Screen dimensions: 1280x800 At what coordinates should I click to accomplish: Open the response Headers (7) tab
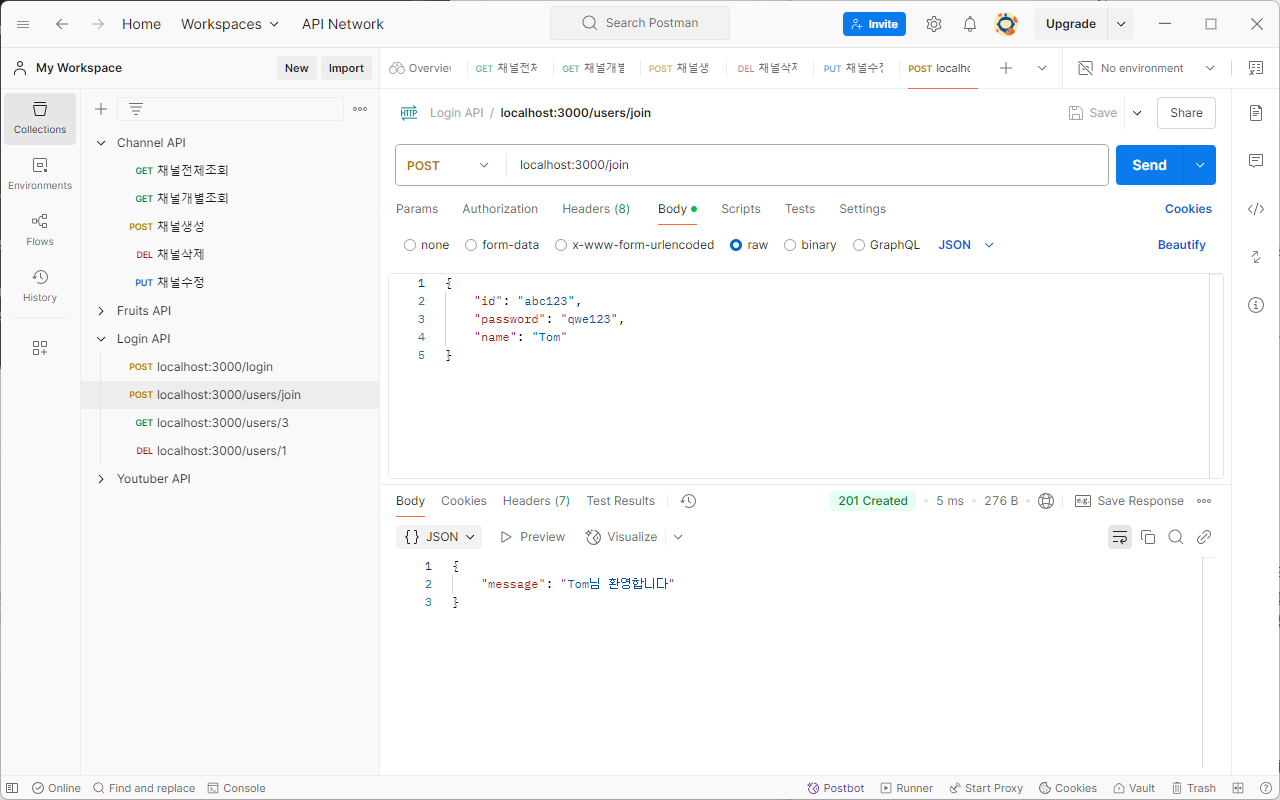pos(536,501)
